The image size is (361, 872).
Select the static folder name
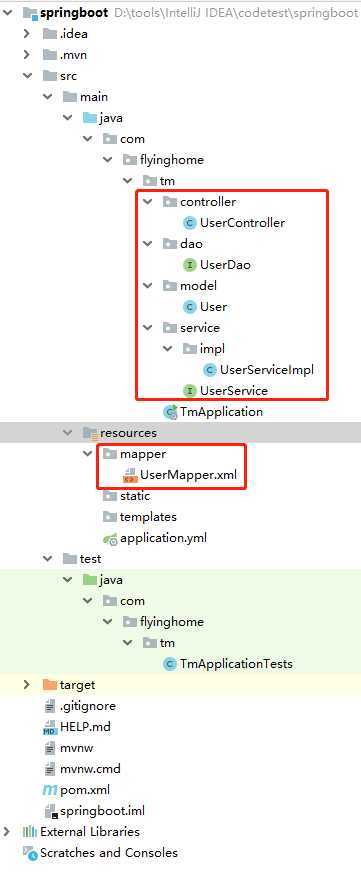click(135, 496)
